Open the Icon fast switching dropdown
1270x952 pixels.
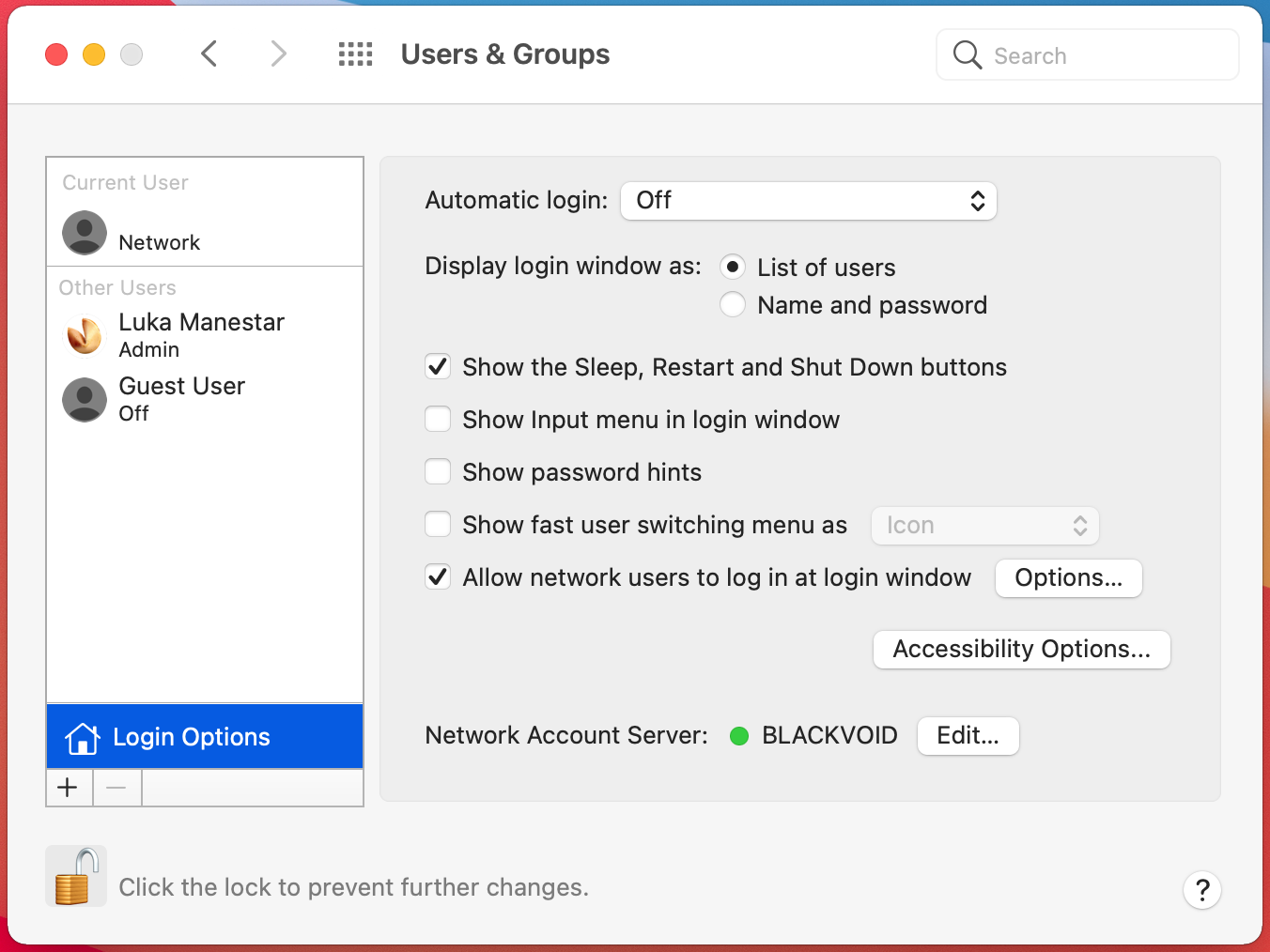click(985, 526)
